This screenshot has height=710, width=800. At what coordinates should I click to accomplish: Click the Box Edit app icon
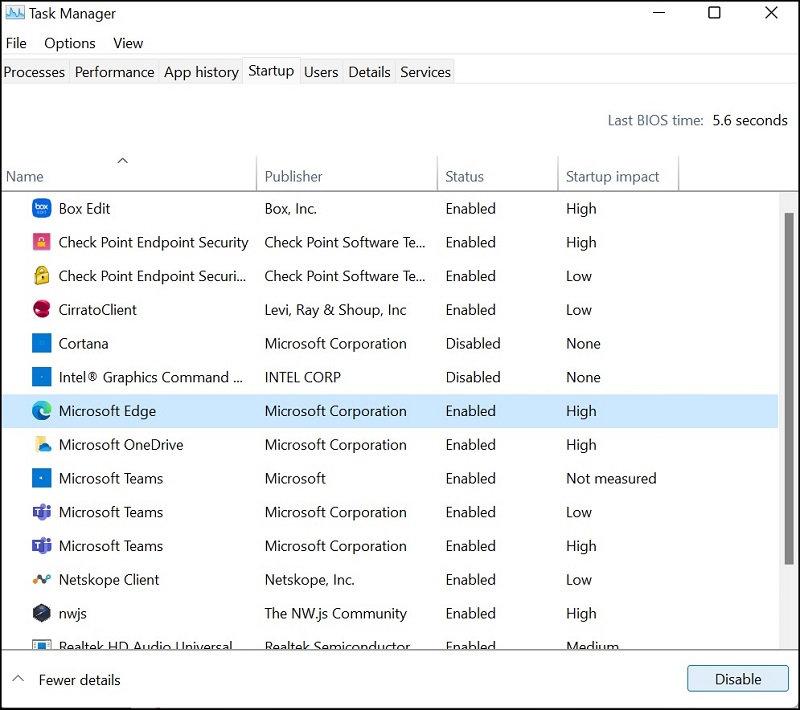[x=41, y=208]
